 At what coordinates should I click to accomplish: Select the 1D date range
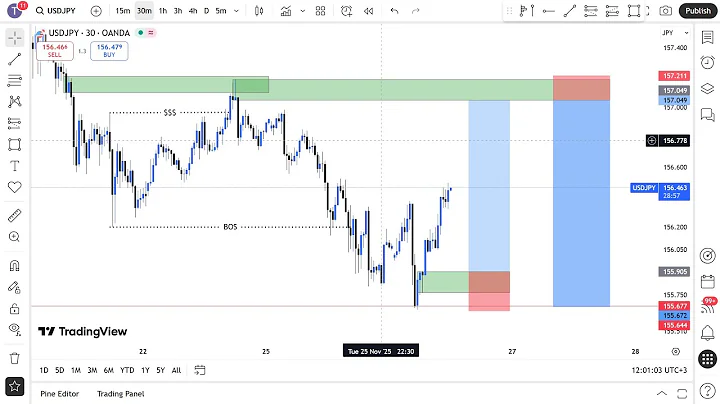click(44, 370)
